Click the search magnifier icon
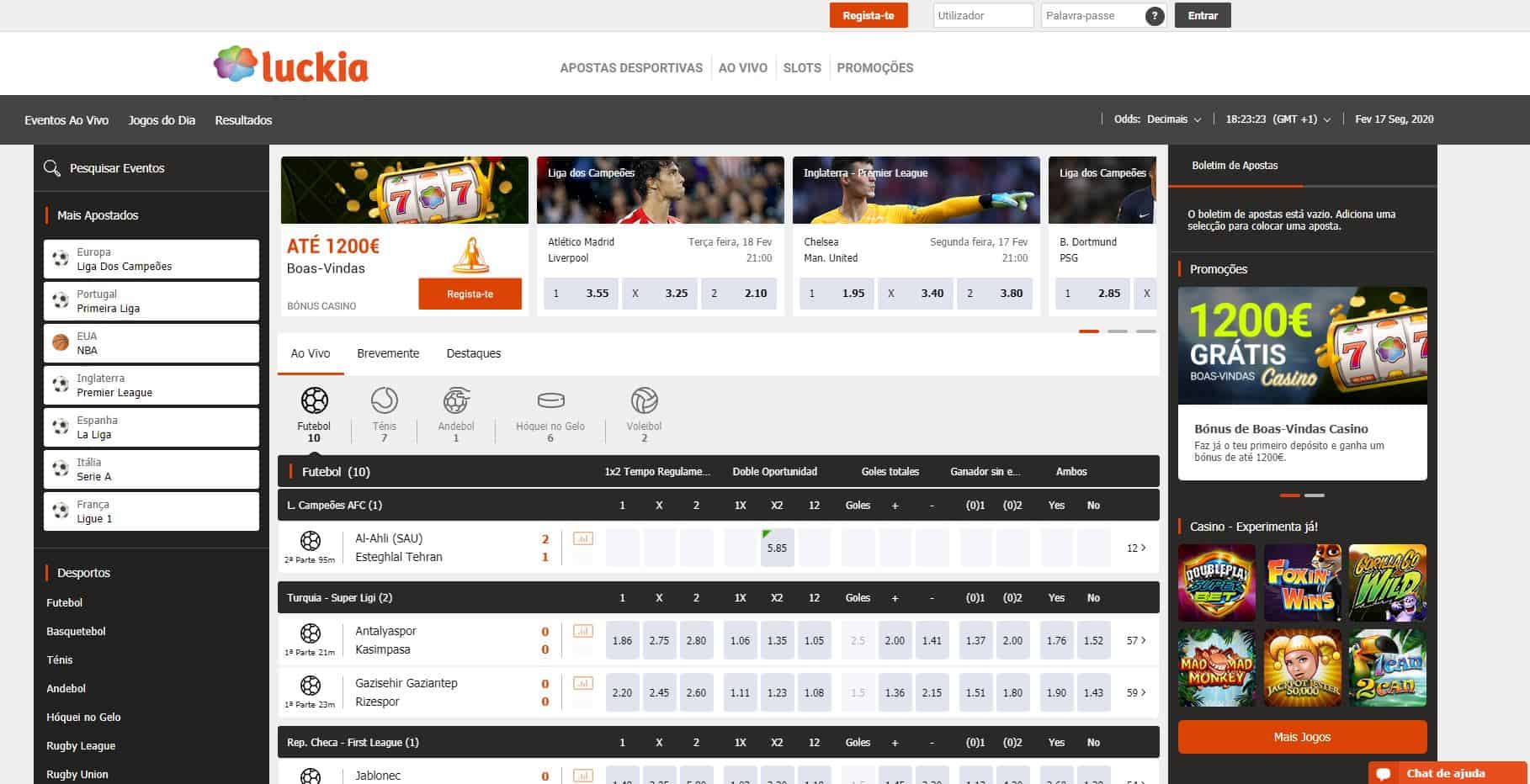This screenshot has height=784, width=1530. point(52,168)
